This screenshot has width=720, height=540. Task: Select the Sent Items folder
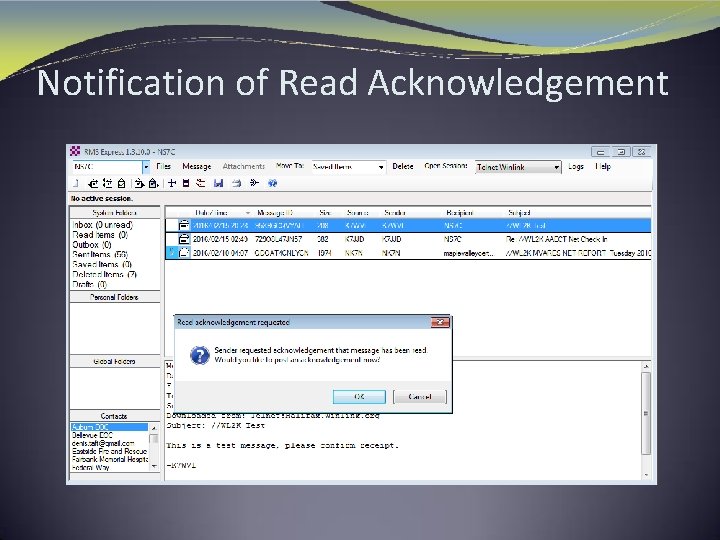tap(100, 254)
